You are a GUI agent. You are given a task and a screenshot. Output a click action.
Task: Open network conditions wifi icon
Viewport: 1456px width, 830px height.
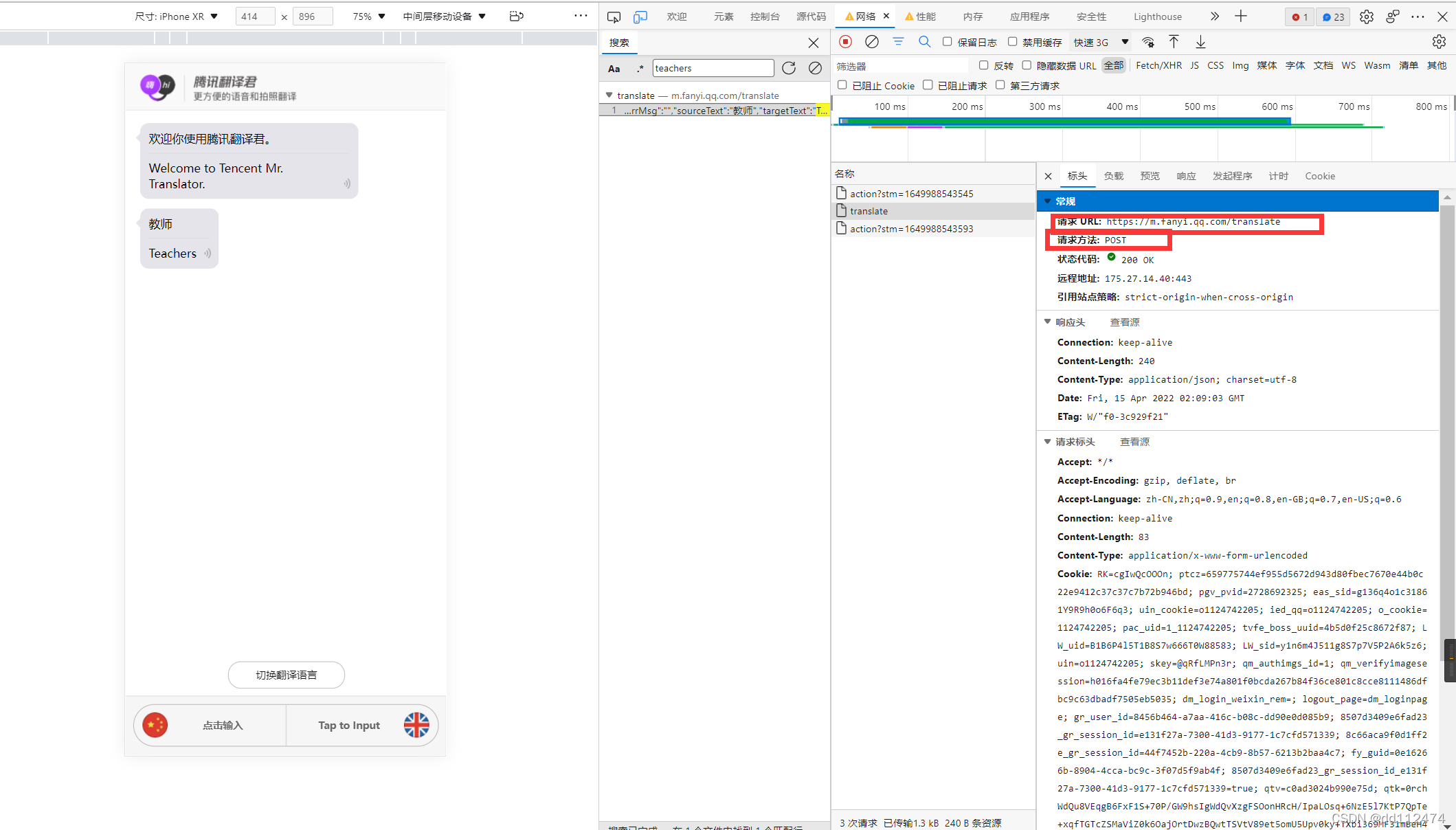coord(1148,42)
